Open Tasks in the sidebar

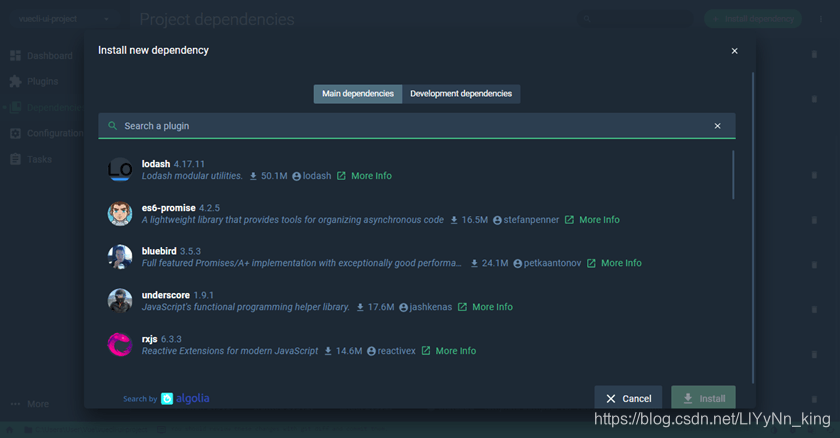point(31,160)
